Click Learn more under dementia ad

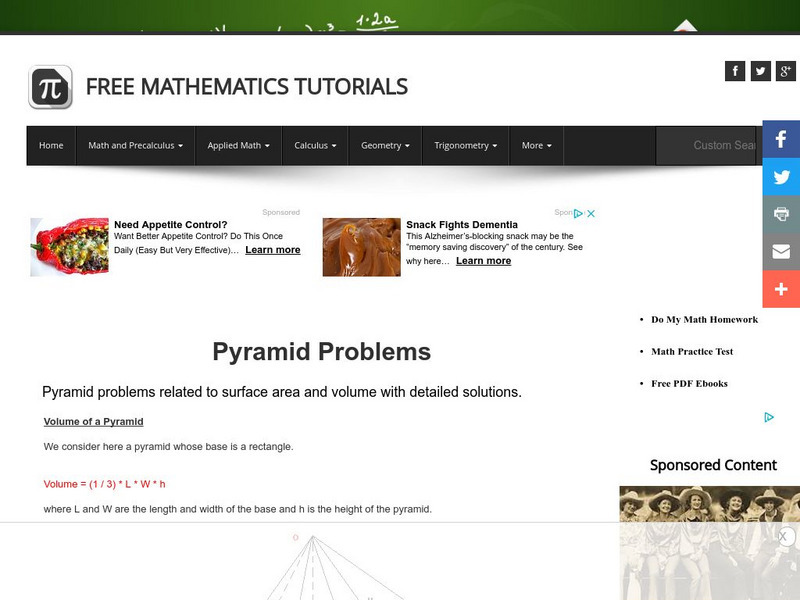pos(483,261)
